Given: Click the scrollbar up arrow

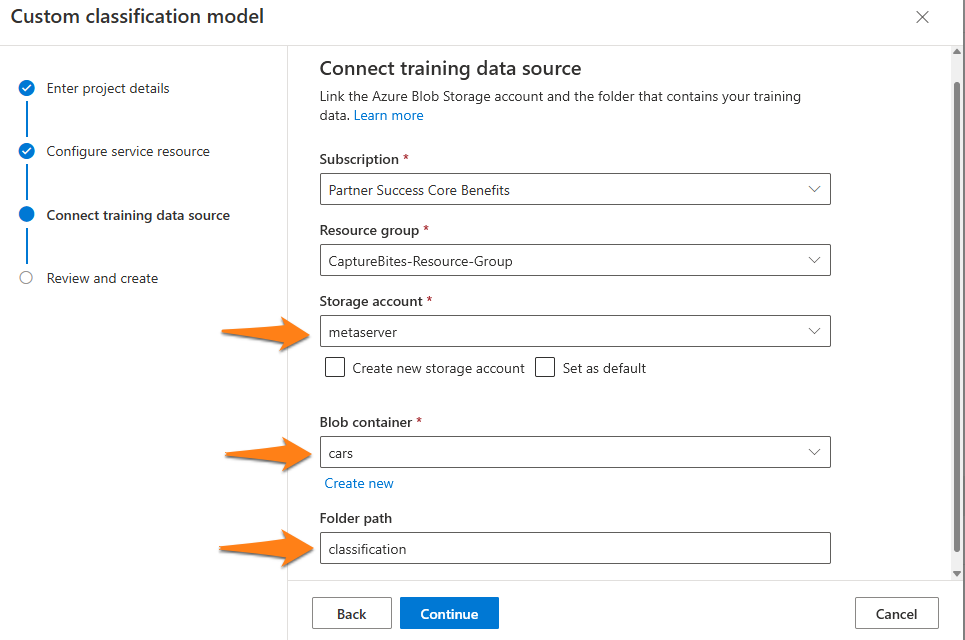Looking at the screenshot, I should tap(957, 52).
